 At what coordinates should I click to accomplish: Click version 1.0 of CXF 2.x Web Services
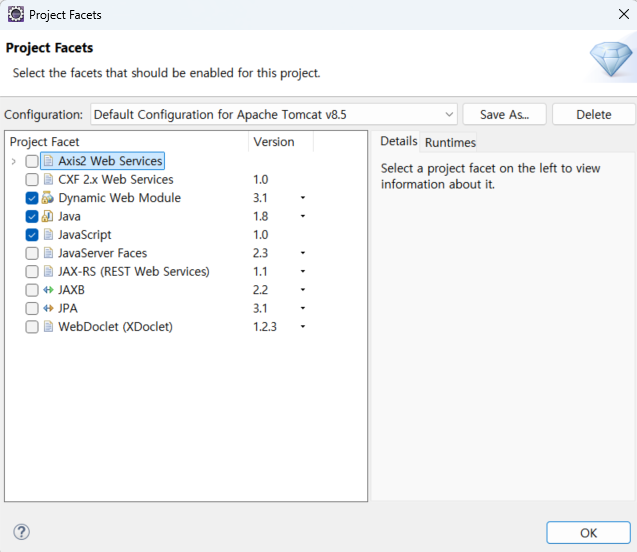tap(260, 179)
